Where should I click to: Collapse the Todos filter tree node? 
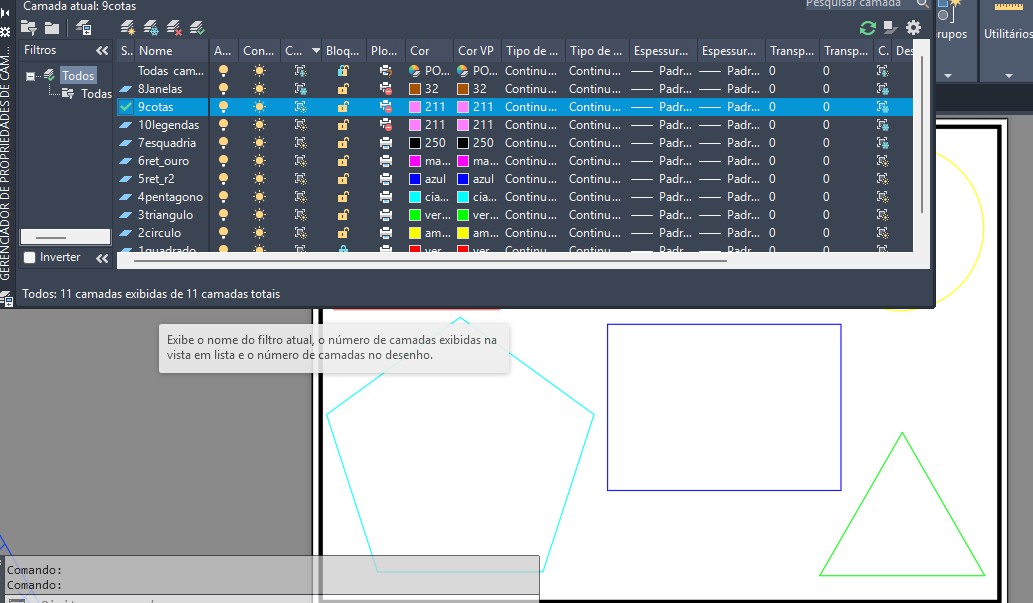30,76
